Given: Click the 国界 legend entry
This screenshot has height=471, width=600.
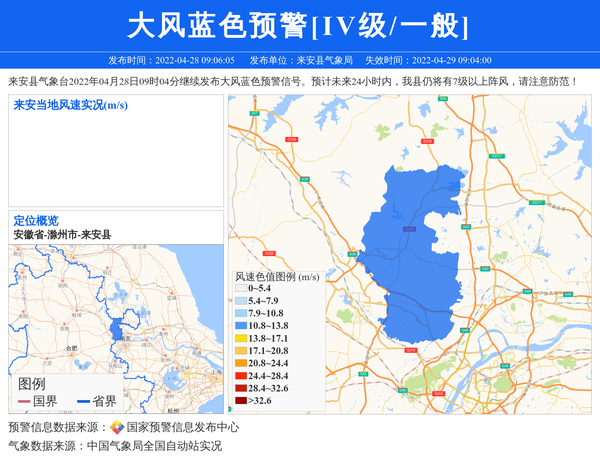Looking at the screenshot, I should coord(38,401).
